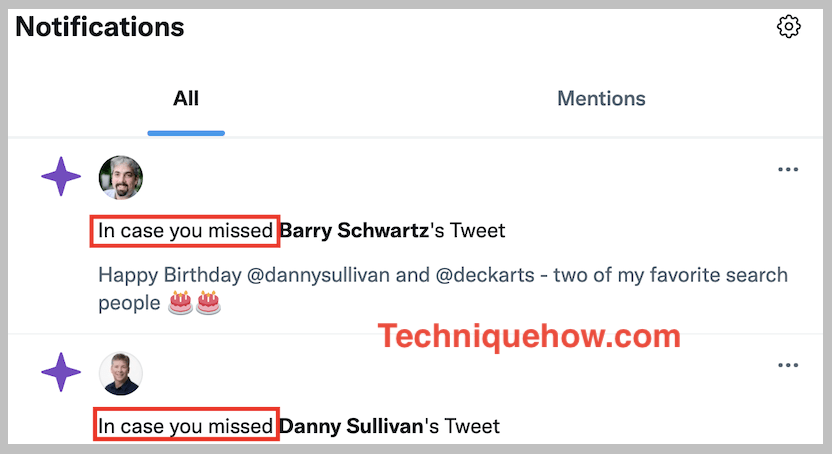The image size is (832, 454).
Task: Click the Notifications page heading
Action: [100, 27]
